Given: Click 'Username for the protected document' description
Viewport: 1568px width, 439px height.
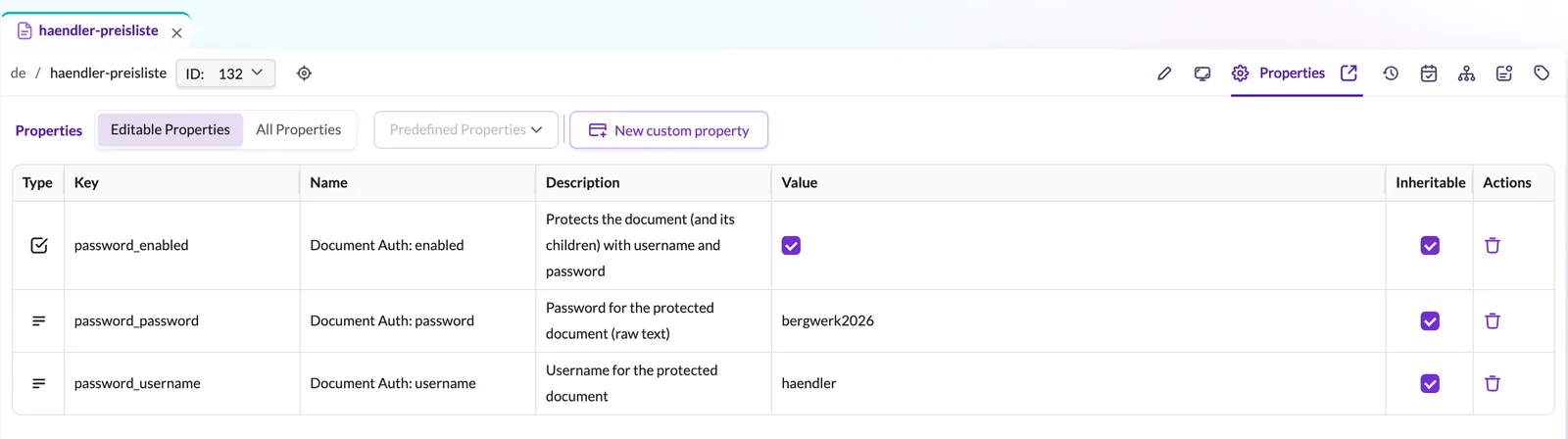Looking at the screenshot, I should point(654,384).
